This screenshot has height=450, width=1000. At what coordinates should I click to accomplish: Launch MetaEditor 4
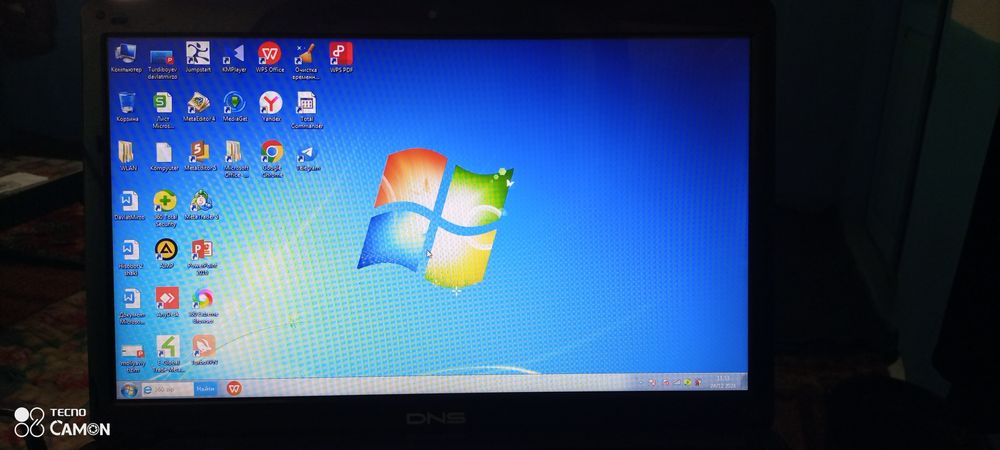199,106
